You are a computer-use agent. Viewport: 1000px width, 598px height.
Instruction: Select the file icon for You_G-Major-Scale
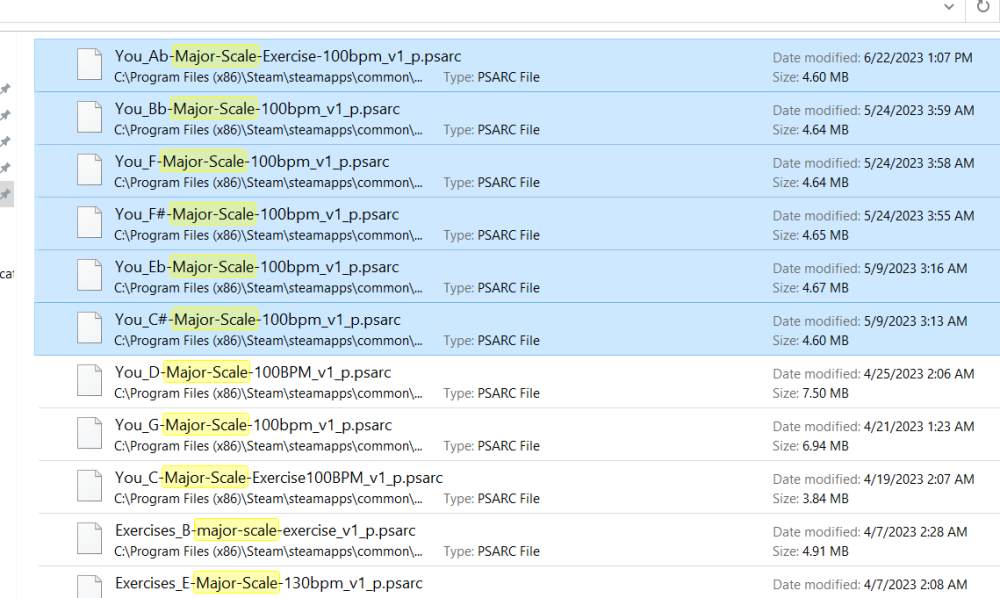point(90,435)
